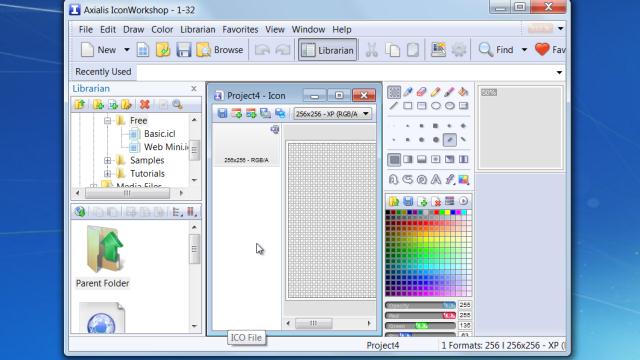Click the Undo arrow in main toolbar
The width and height of the screenshot is (640, 360).
coord(262,50)
